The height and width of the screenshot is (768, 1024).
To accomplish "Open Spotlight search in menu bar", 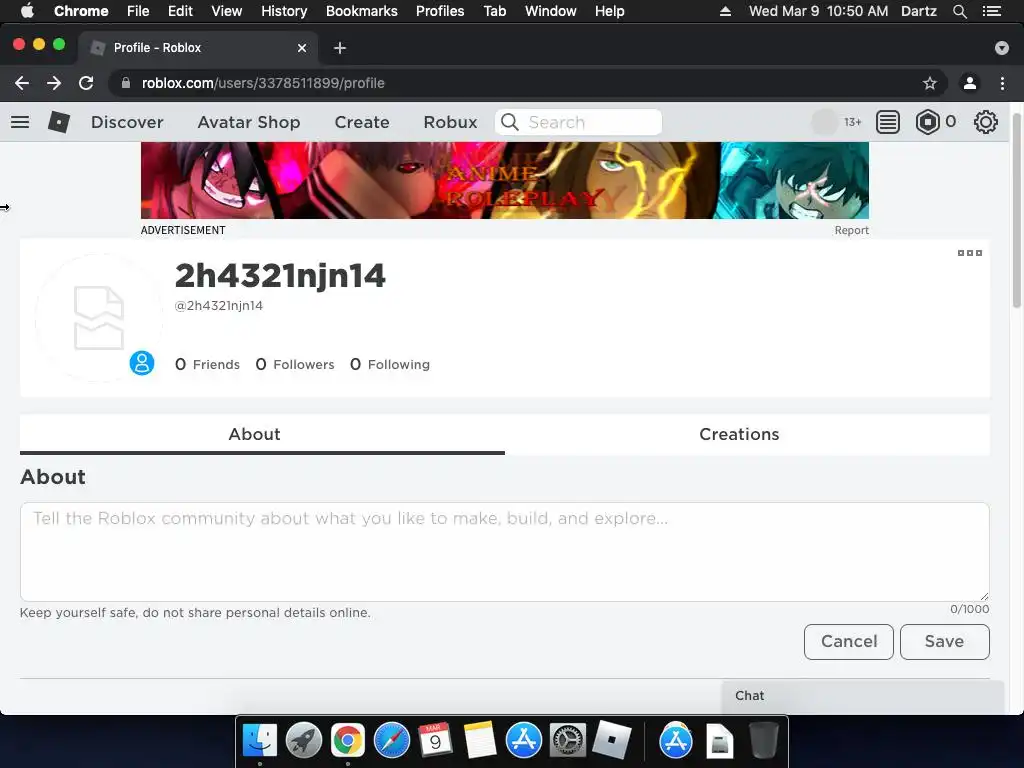I will 959,11.
